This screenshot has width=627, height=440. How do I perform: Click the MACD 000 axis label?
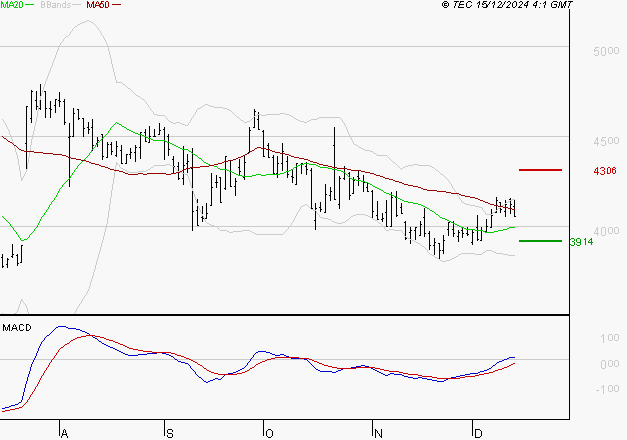610,364
